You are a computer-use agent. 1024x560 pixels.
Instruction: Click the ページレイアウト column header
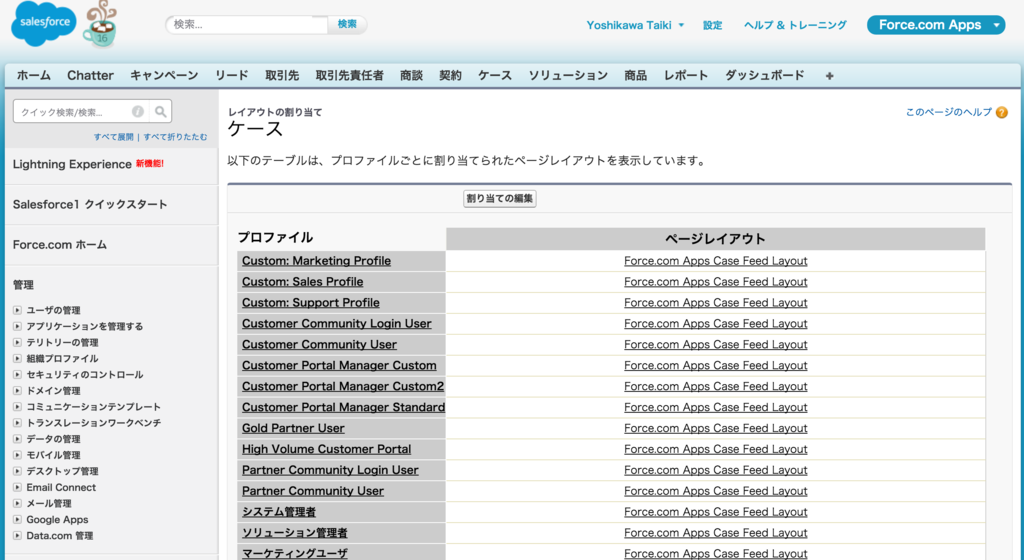(x=715, y=239)
